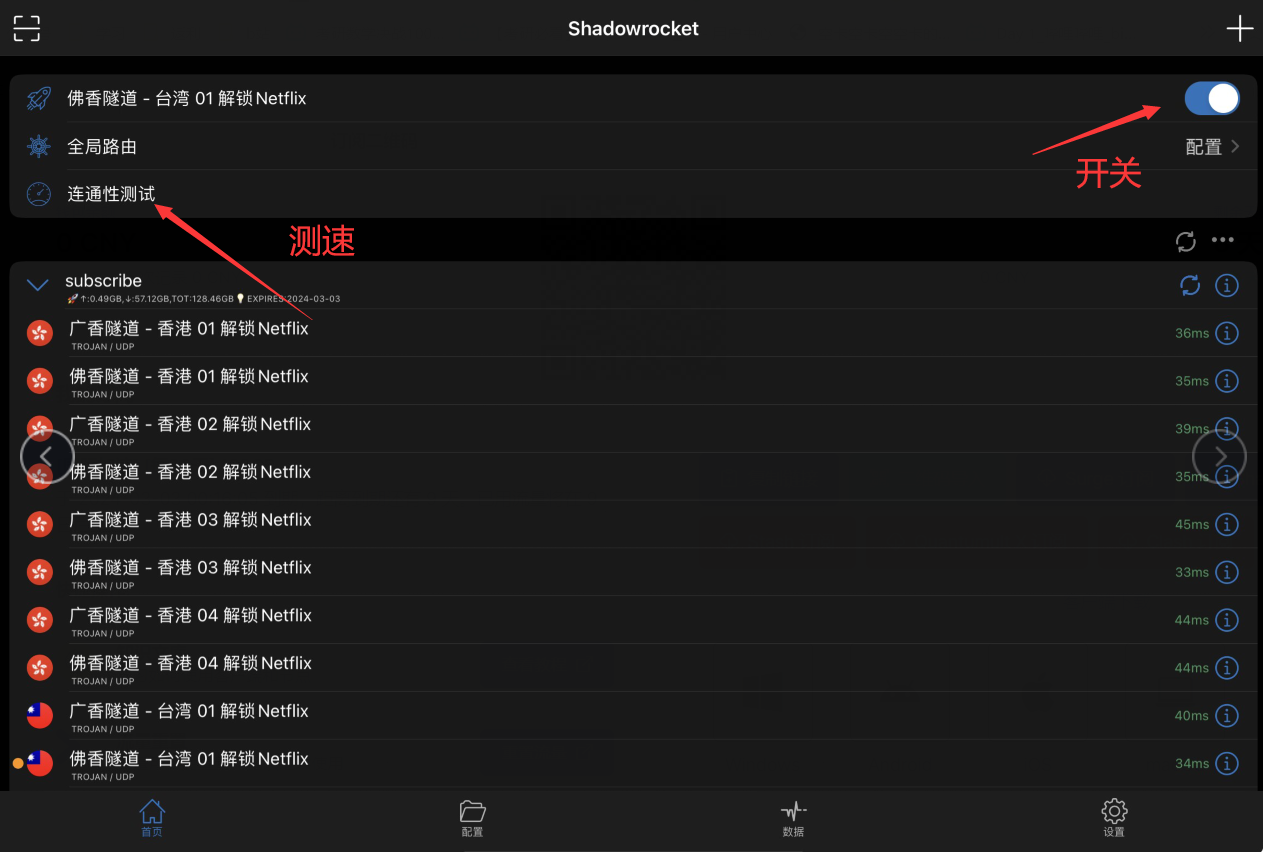
Task: Click the 36ms latency value
Action: 1192,333
